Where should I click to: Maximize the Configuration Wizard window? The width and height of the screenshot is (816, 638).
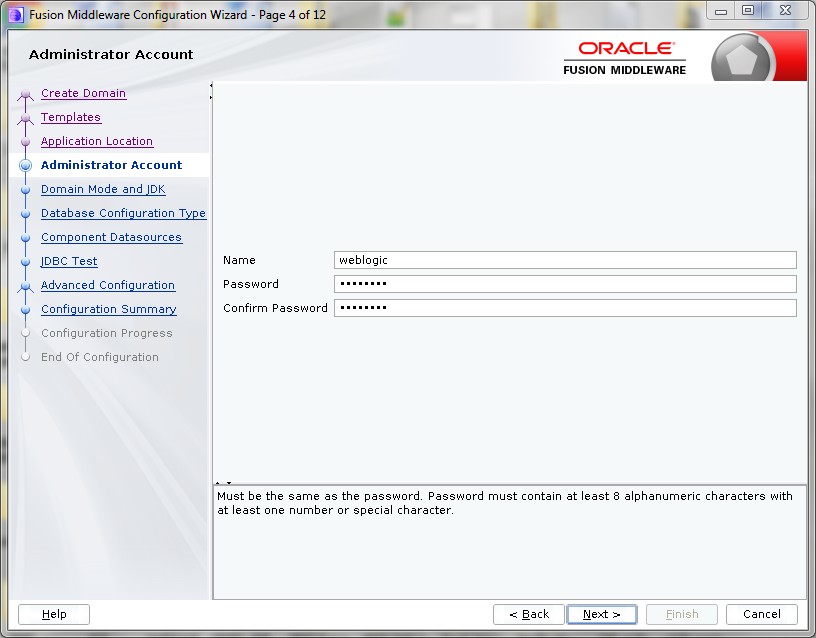coord(748,11)
